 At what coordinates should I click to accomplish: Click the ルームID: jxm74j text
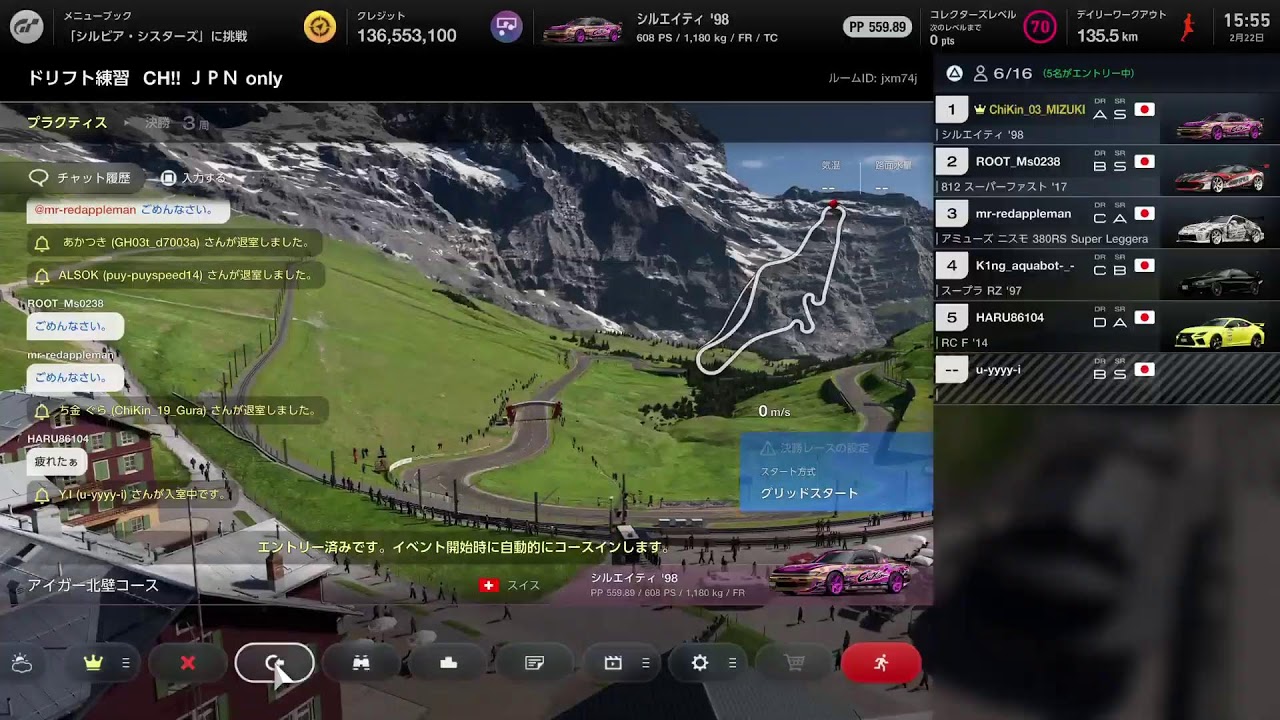tap(872, 78)
